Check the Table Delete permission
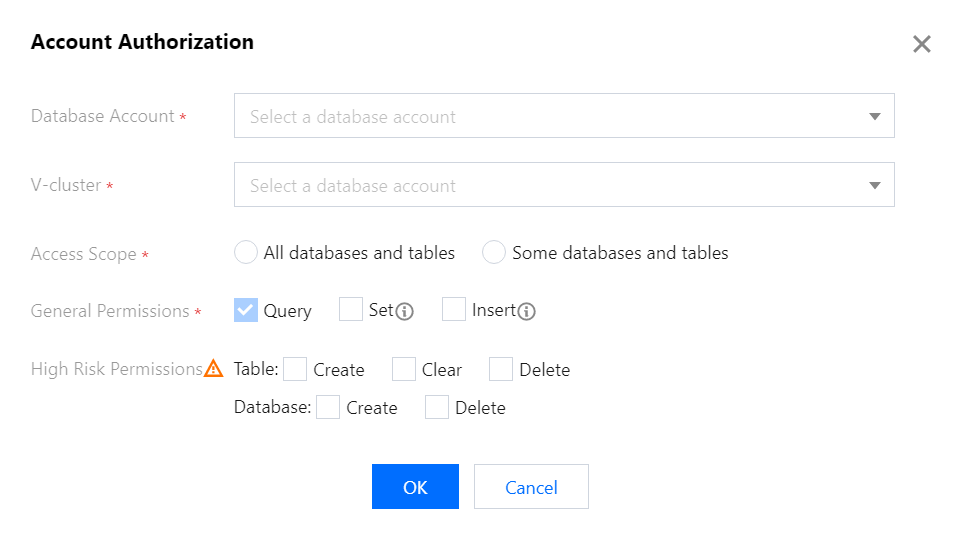The image size is (964, 541). click(501, 370)
